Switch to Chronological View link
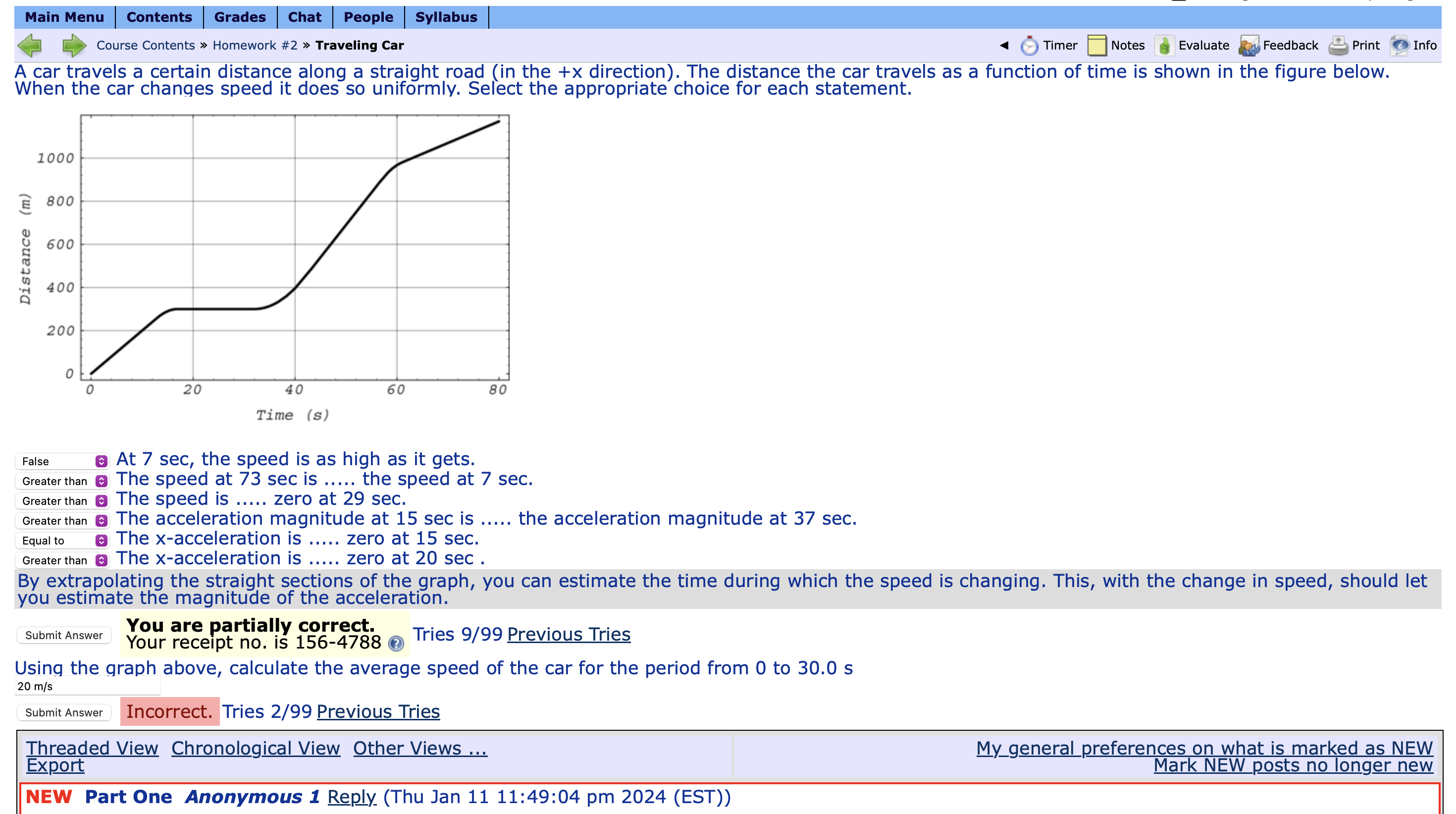The width and height of the screenshot is (1456, 814). point(256,748)
